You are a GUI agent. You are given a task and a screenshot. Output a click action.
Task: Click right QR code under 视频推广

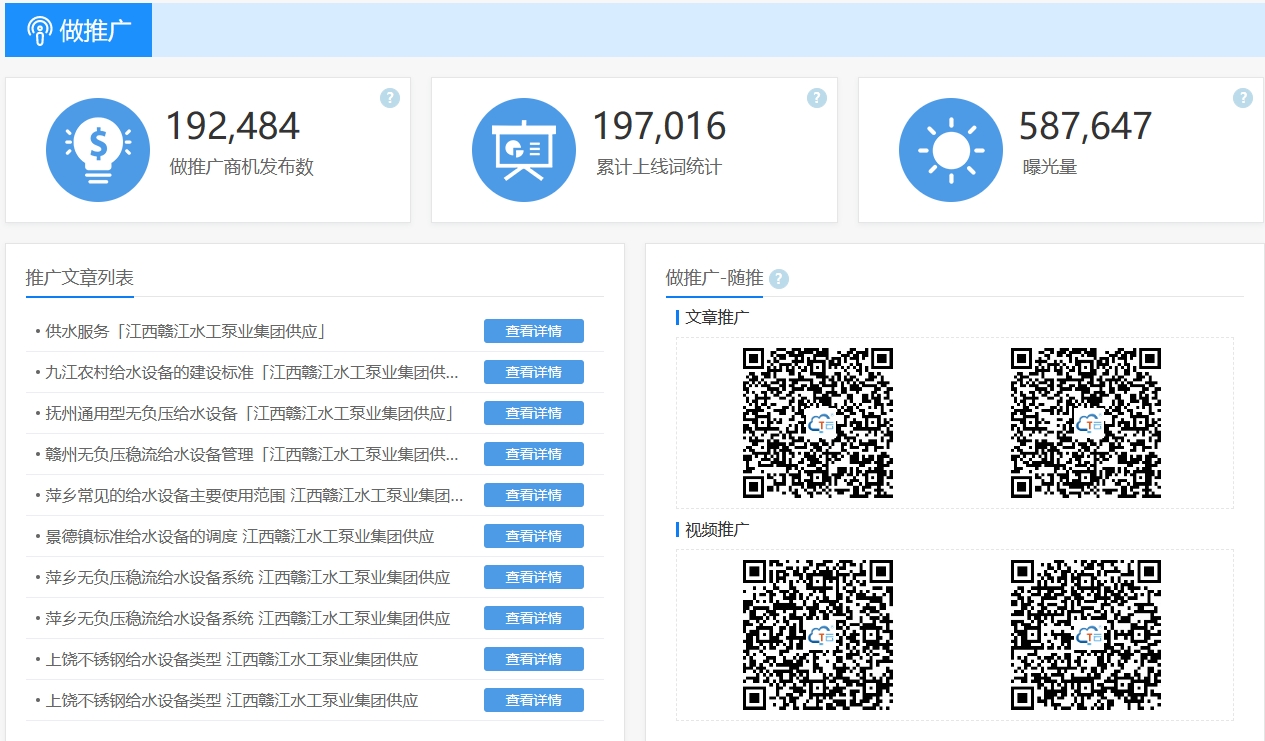click(x=1086, y=635)
